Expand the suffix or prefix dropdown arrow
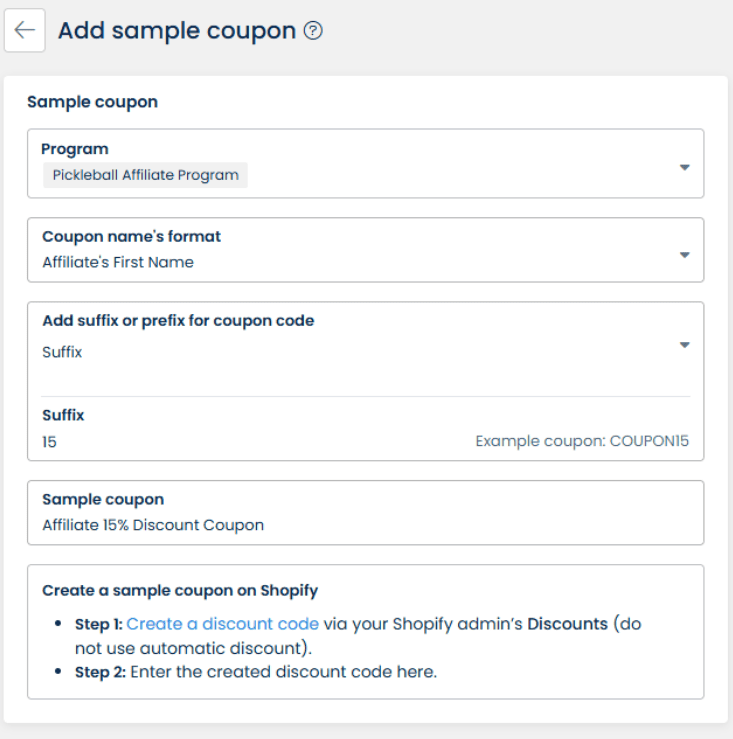The width and height of the screenshot is (733, 739). click(685, 345)
